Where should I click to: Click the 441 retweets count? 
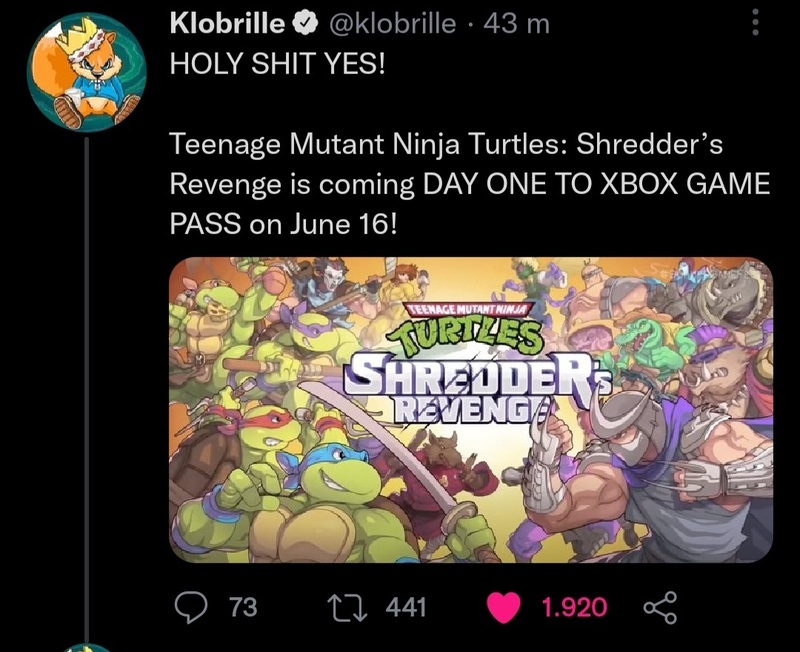(405, 607)
